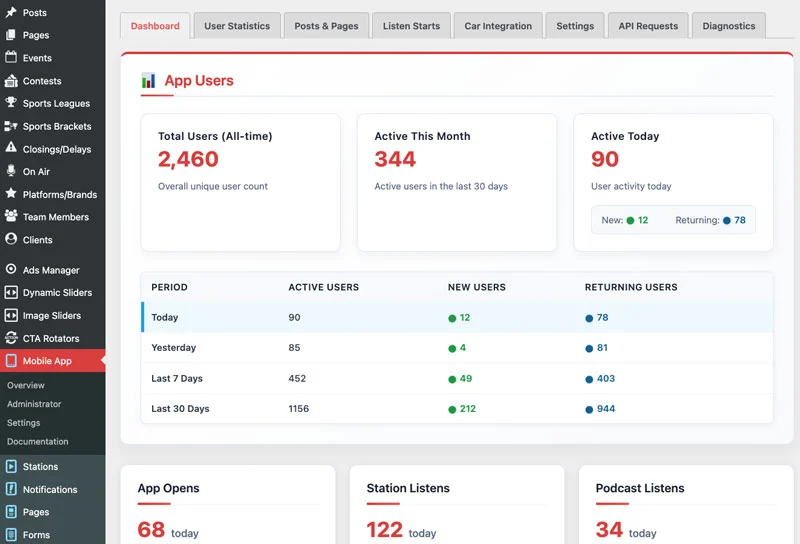
Task: Click the Total Users 2,460 value
Action: tap(188, 159)
